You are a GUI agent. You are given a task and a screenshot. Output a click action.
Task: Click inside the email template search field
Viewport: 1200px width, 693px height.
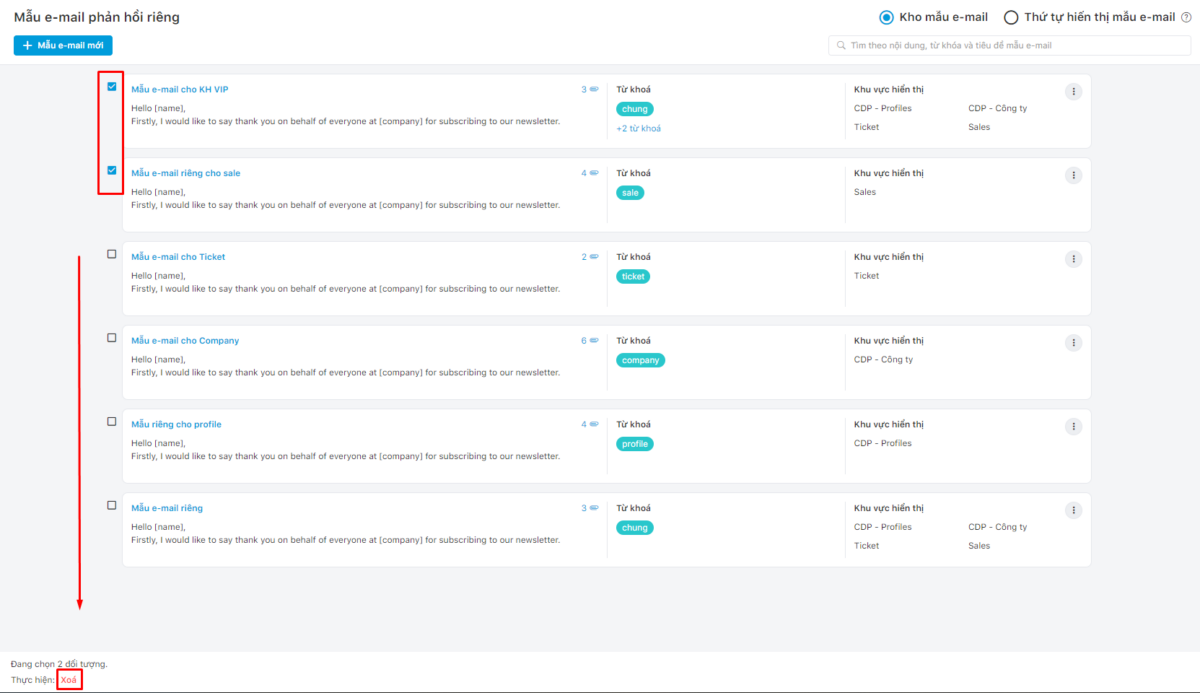(1000, 45)
